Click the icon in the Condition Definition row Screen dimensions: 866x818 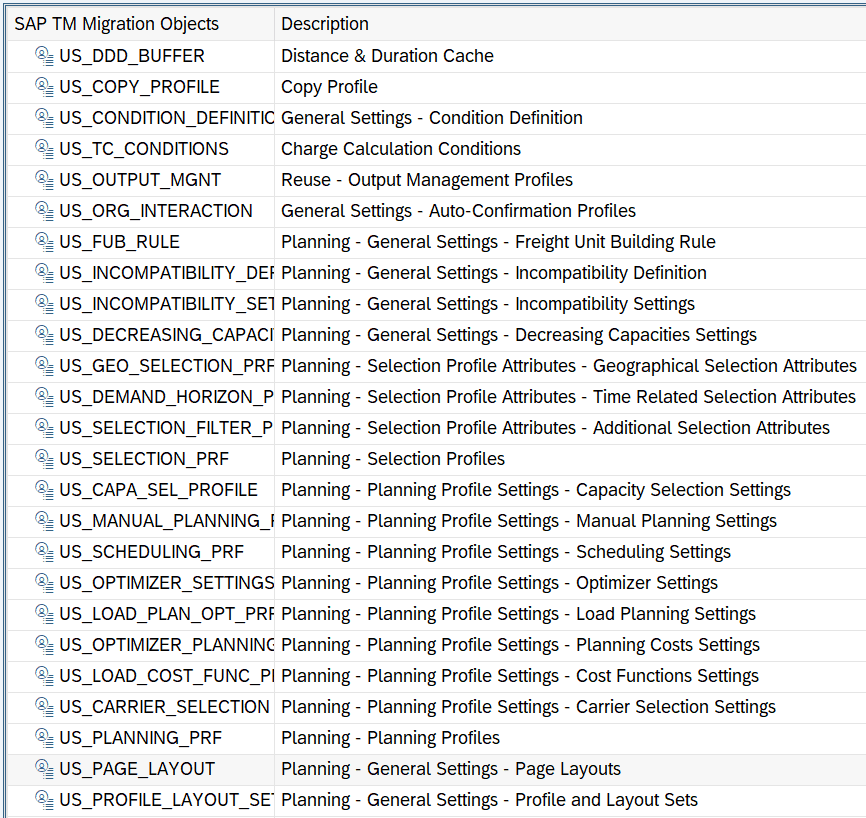(x=44, y=118)
